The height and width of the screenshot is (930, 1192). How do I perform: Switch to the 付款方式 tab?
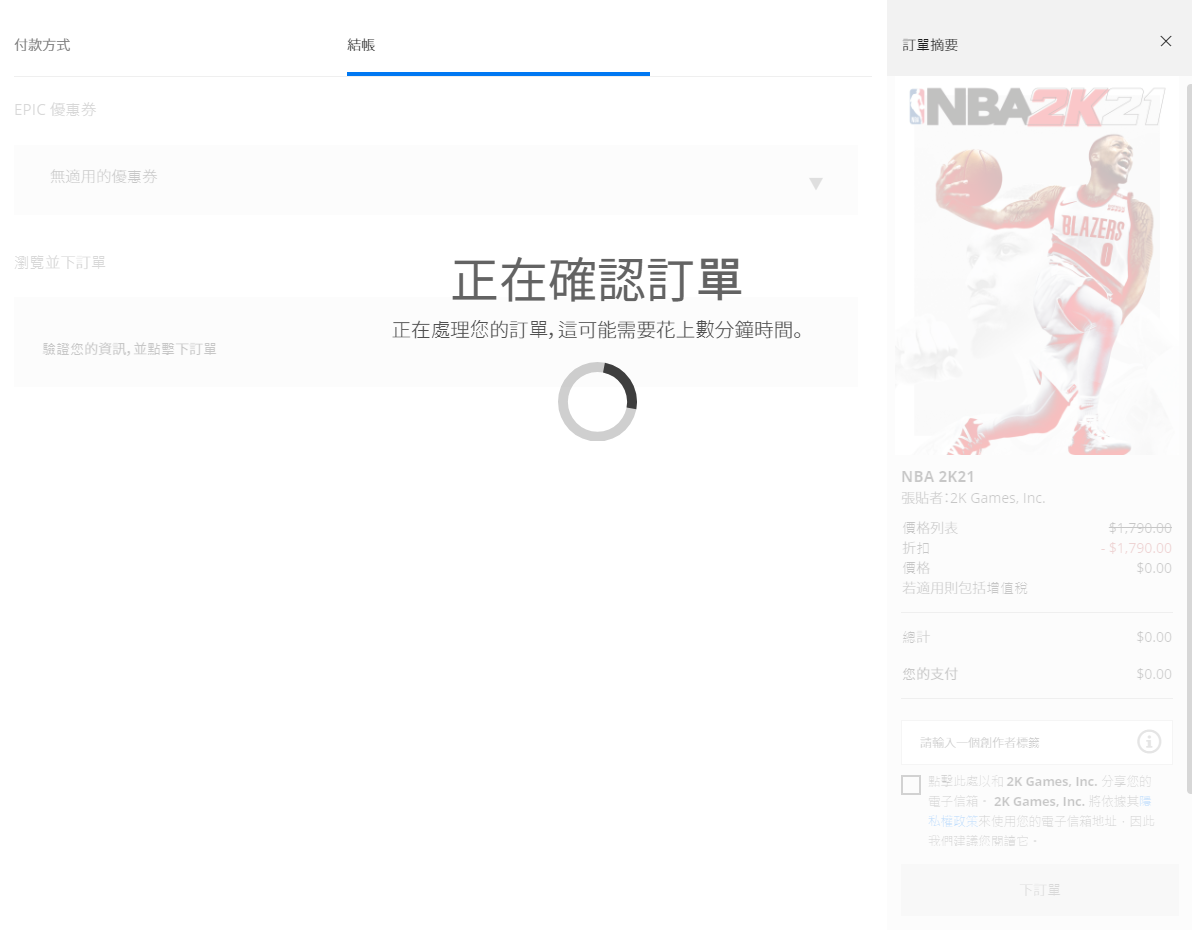[42, 45]
